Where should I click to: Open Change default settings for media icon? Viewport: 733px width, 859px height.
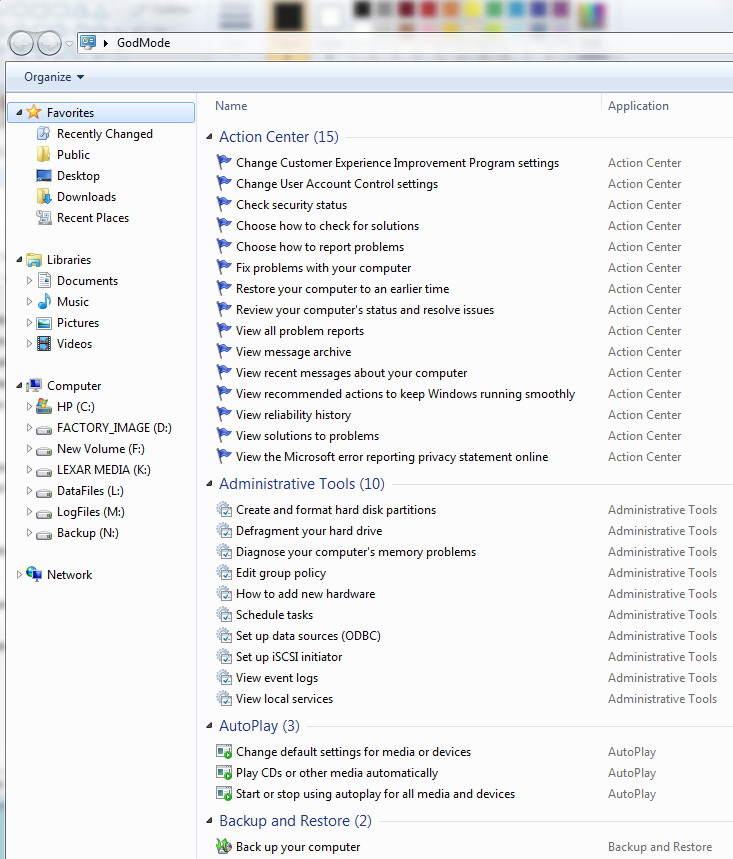click(224, 752)
